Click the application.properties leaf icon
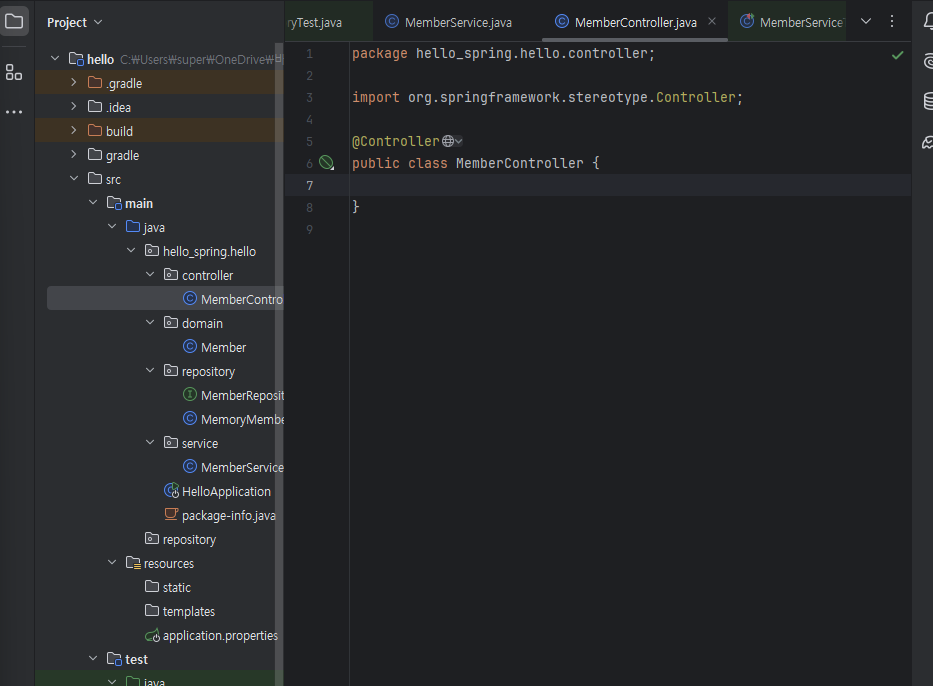Image resolution: width=933 pixels, height=686 pixels. pyautogui.click(x=152, y=635)
